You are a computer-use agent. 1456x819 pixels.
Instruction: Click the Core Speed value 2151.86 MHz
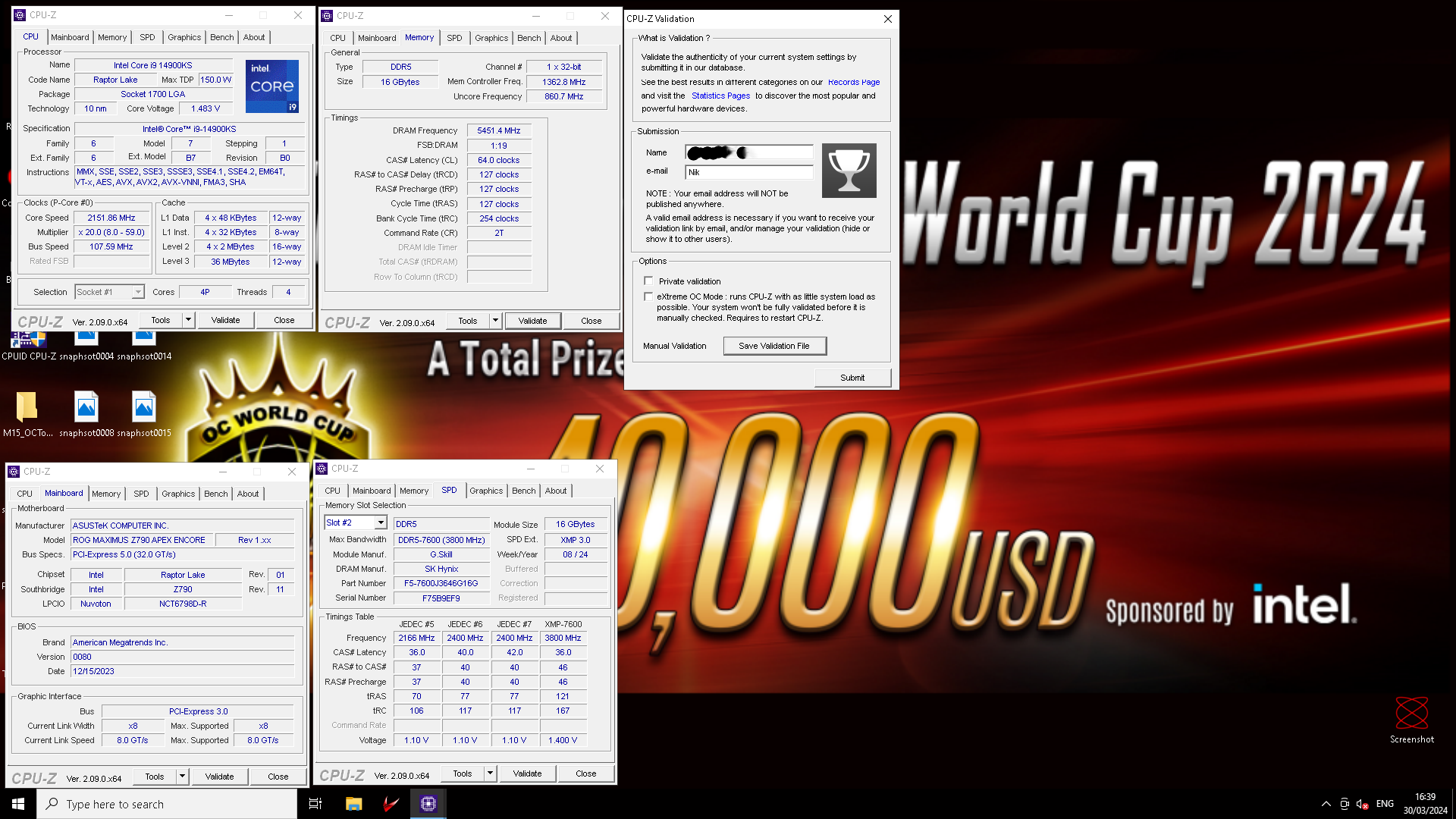coord(111,218)
